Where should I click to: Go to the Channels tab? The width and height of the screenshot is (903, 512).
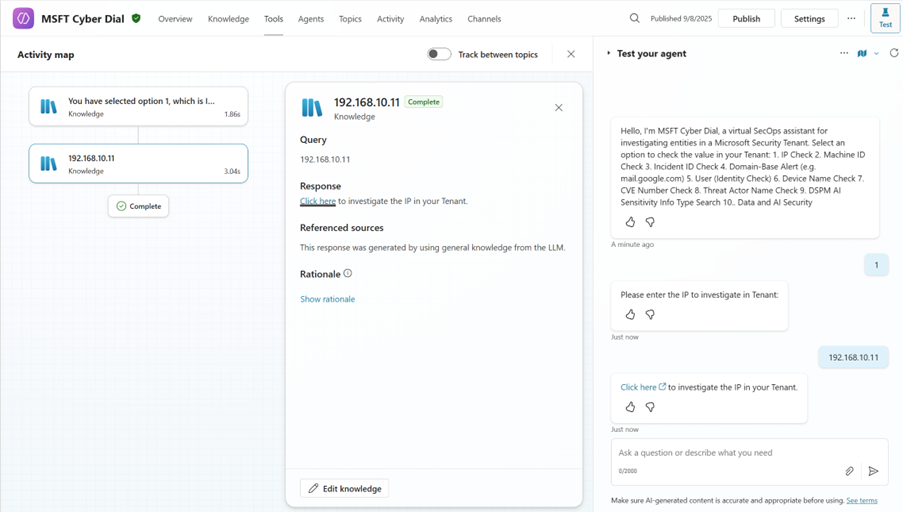(x=484, y=18)
